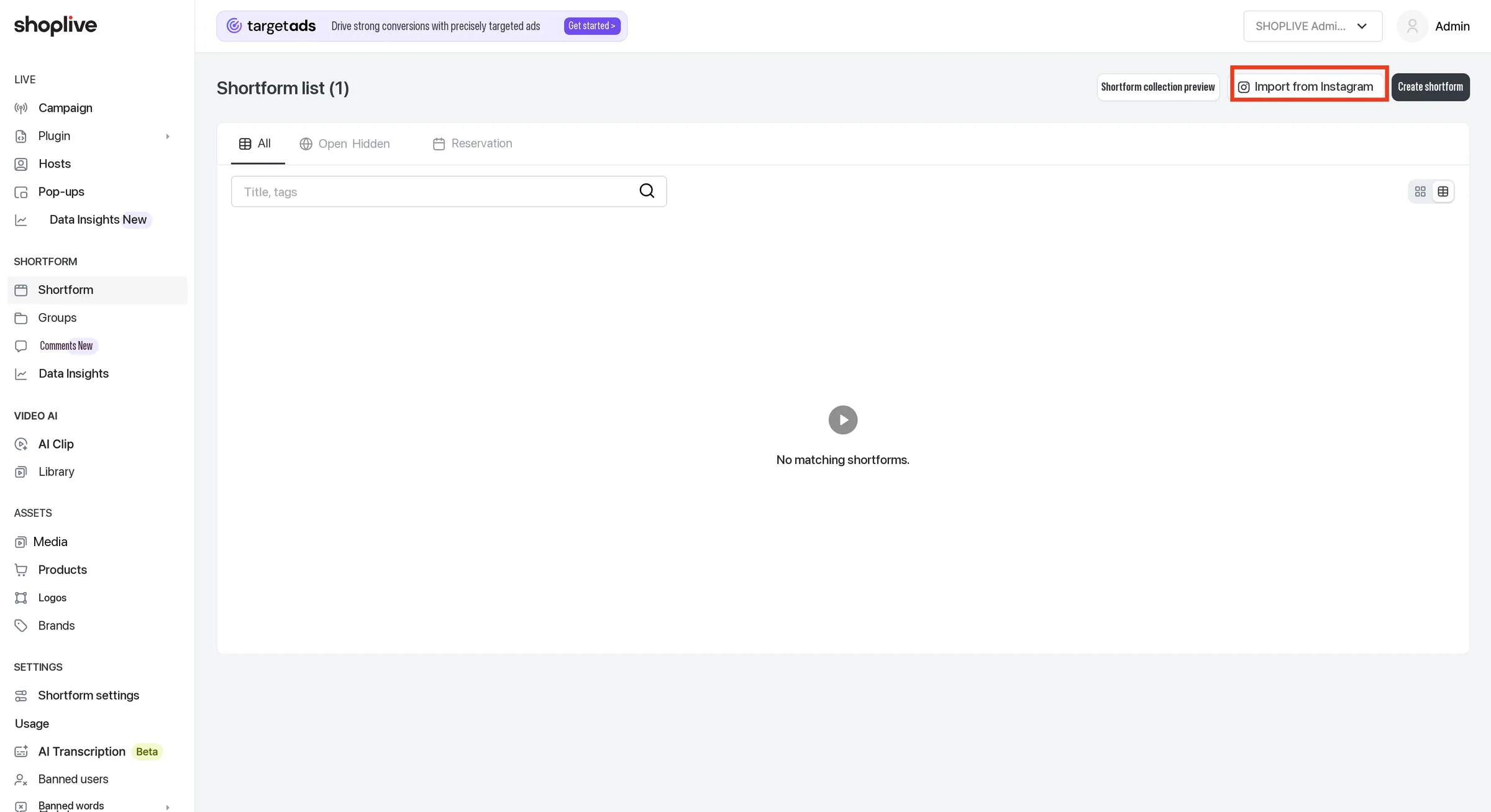
Task: Click the Media sidebar icon
Action: [21, 542]
